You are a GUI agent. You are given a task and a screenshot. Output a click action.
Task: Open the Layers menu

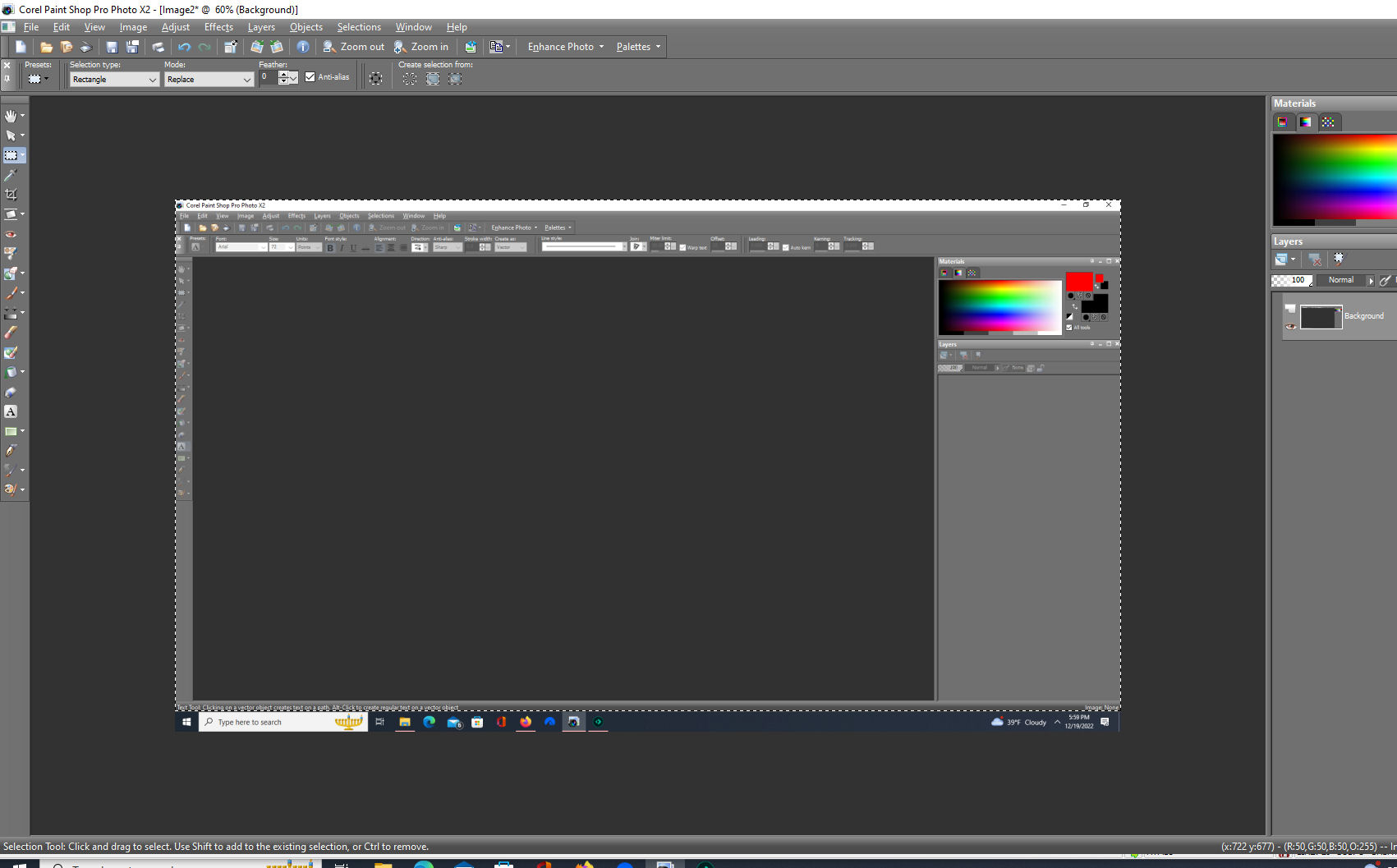click(262, 27)
